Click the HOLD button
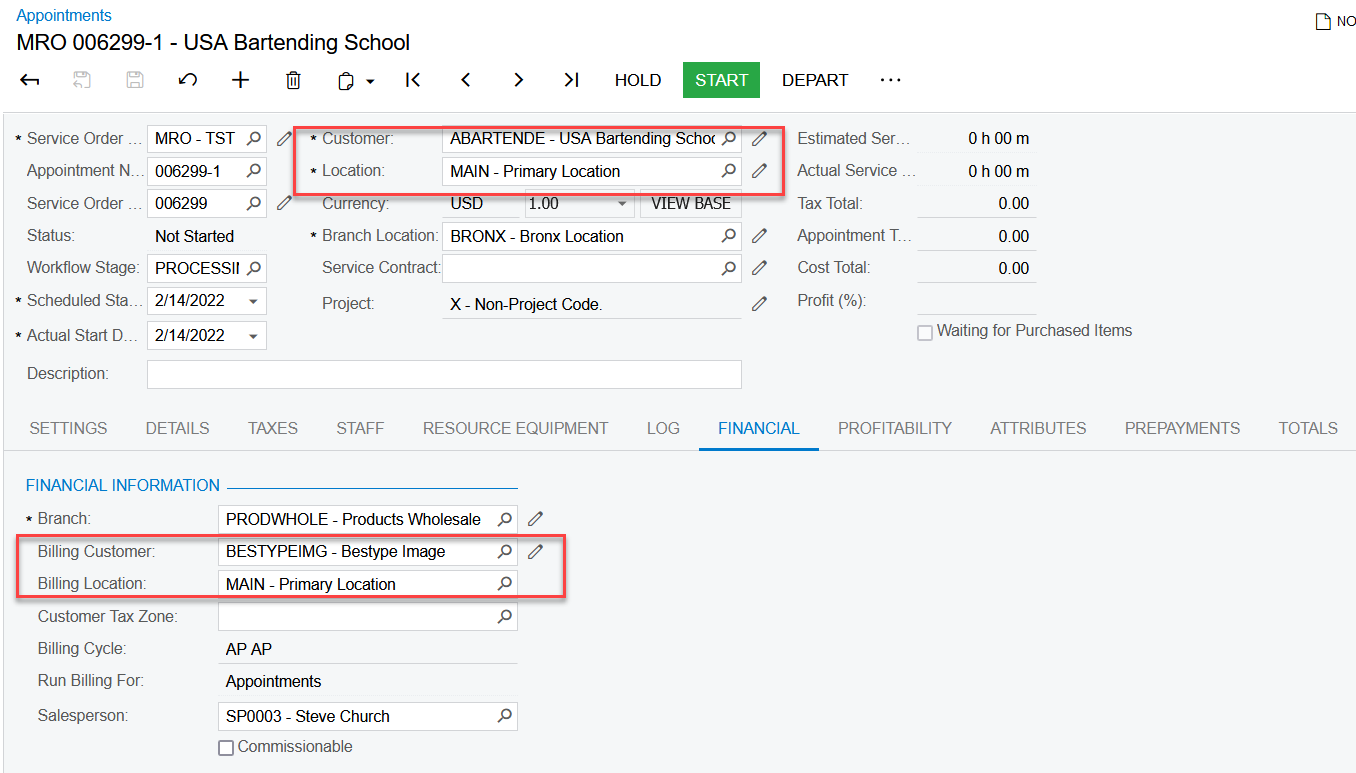 click(638, 80)
